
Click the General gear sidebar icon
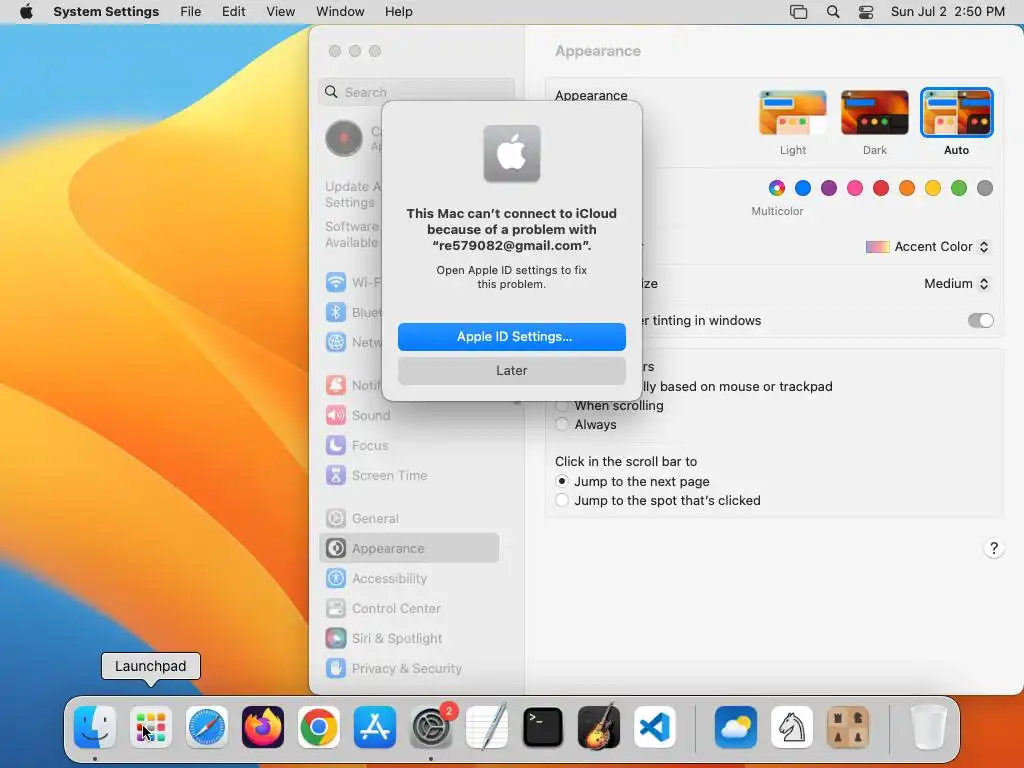tap(336, 519)
